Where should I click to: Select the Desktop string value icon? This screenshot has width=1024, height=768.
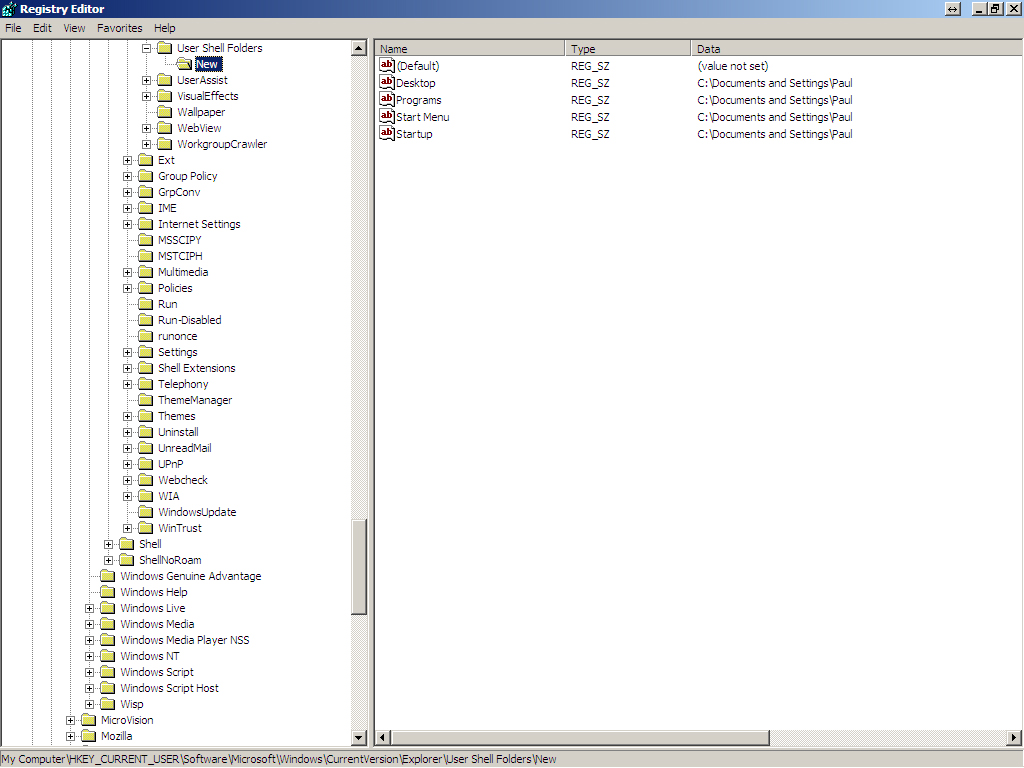click(x=387, y=82)
